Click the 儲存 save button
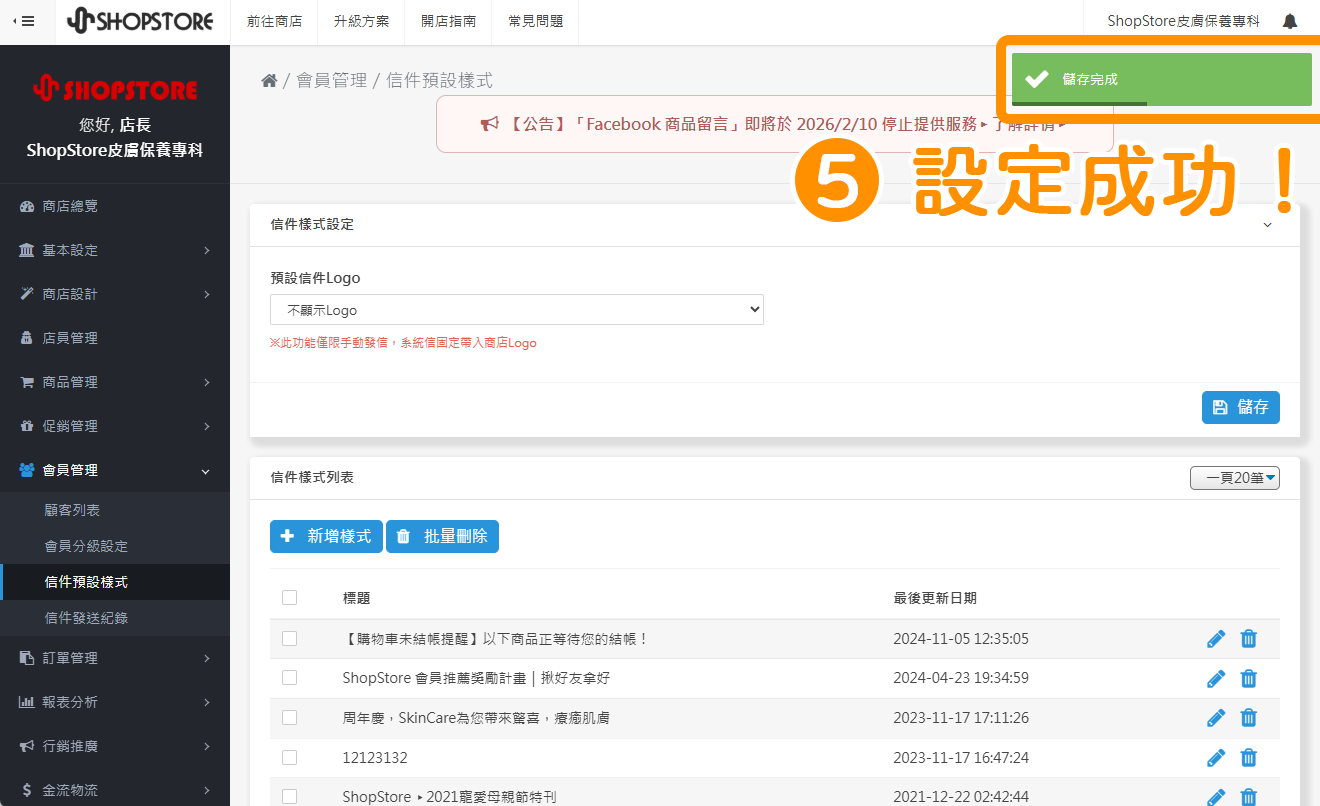 coord(1240,407)
